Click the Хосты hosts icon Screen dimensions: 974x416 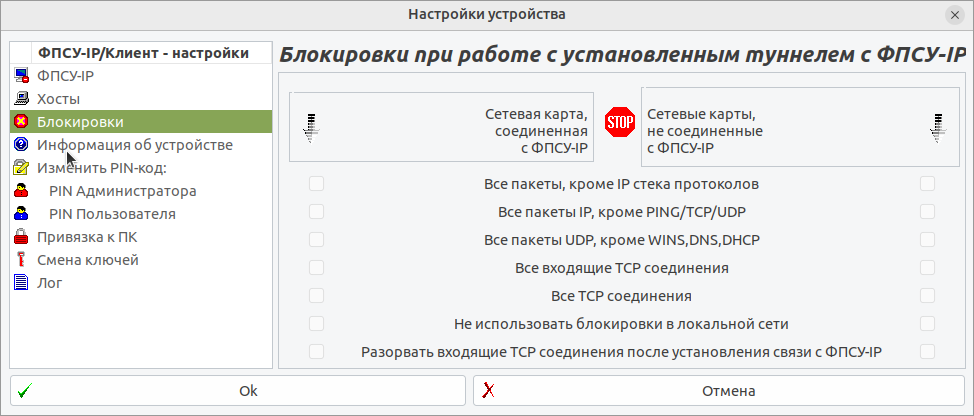21,99
